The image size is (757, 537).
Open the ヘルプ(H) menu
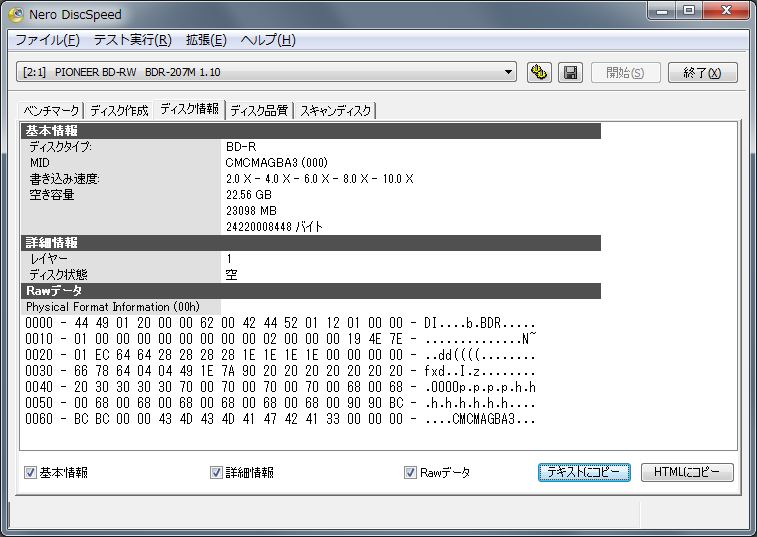[x=268, y=40]
